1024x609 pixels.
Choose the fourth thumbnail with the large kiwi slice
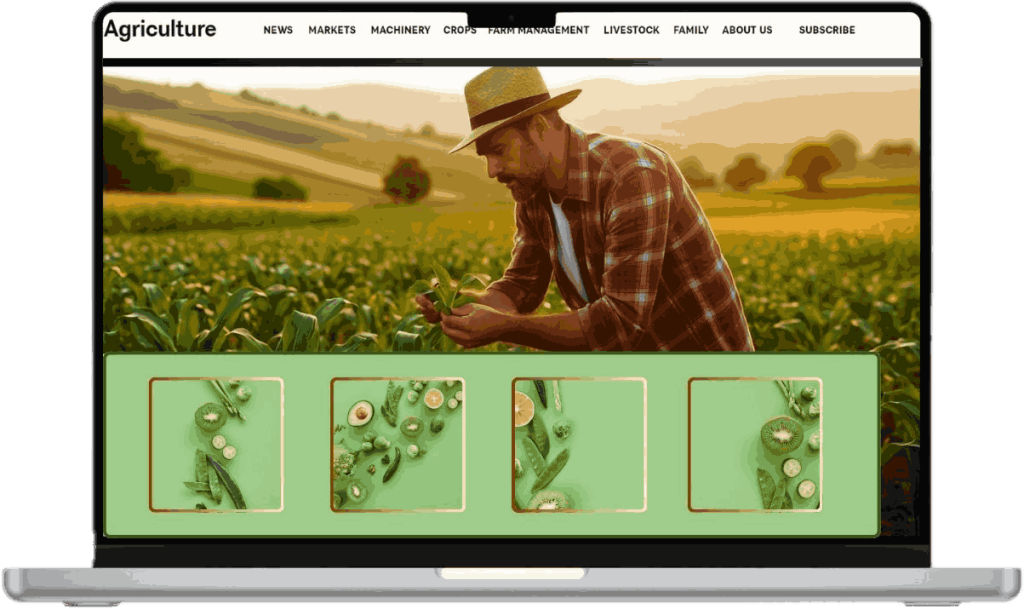(755, 444)
